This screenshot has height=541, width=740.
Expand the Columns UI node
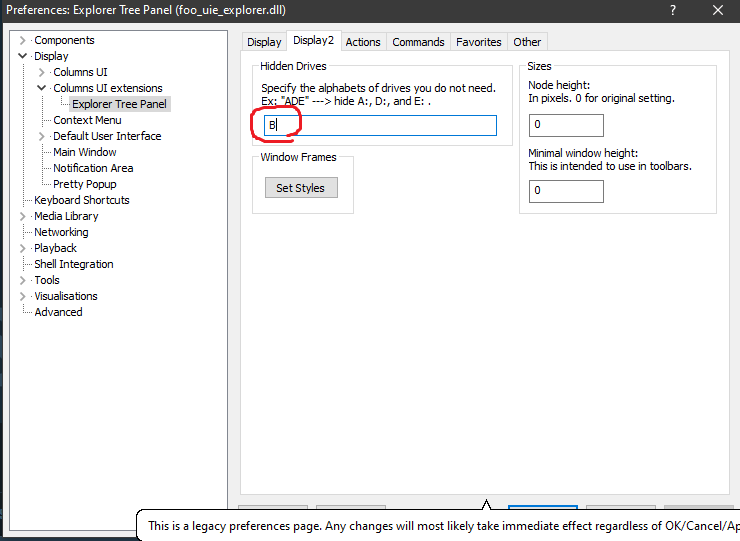point(42,72)
